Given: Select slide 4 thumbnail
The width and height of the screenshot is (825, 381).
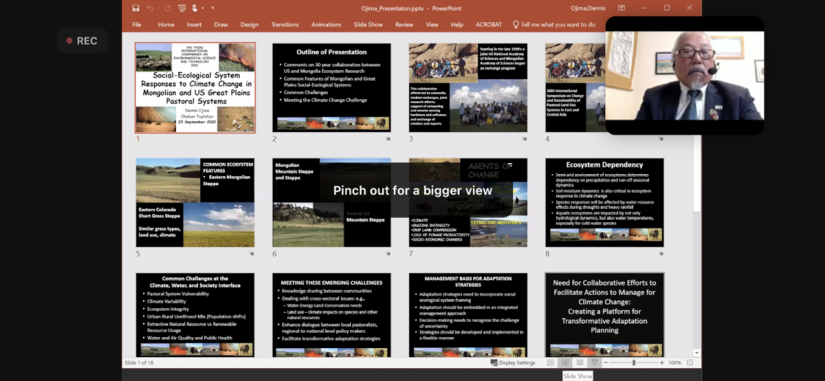Looking at the screenshot, I should click(575, 87).
